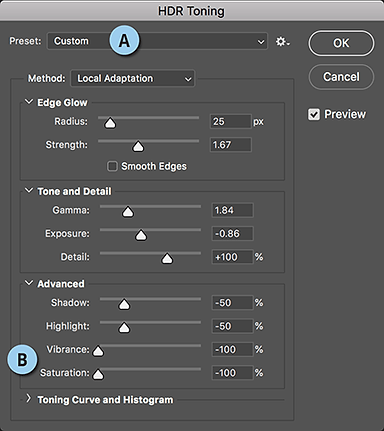The image size is (384, 431).
Task: Click the Strength slider handle
Action: click(138, 146)
